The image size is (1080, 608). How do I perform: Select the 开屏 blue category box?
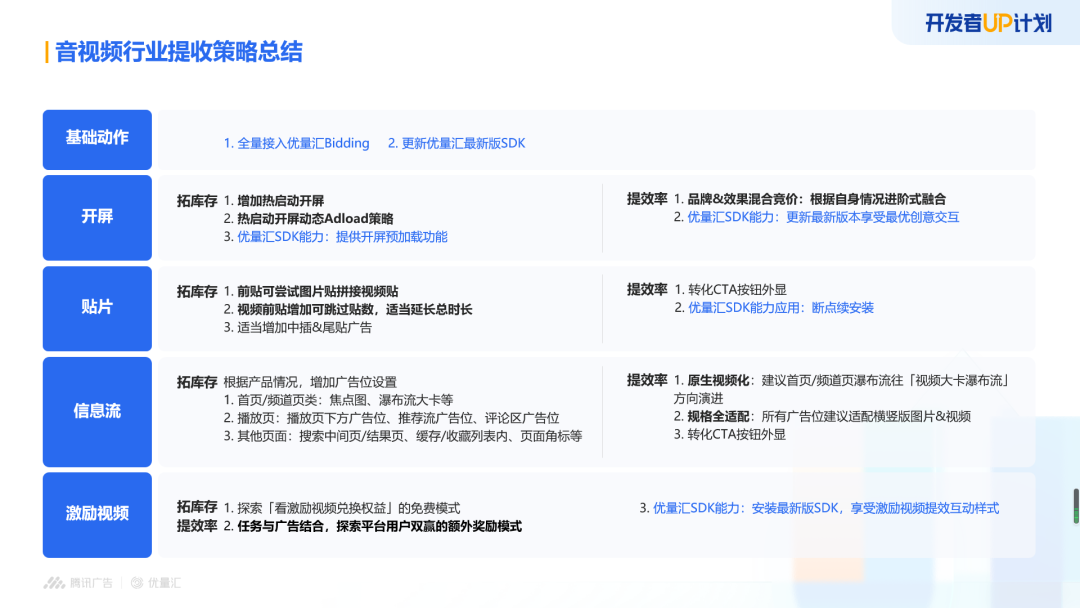pyautogui.click(x=97, y=218)
